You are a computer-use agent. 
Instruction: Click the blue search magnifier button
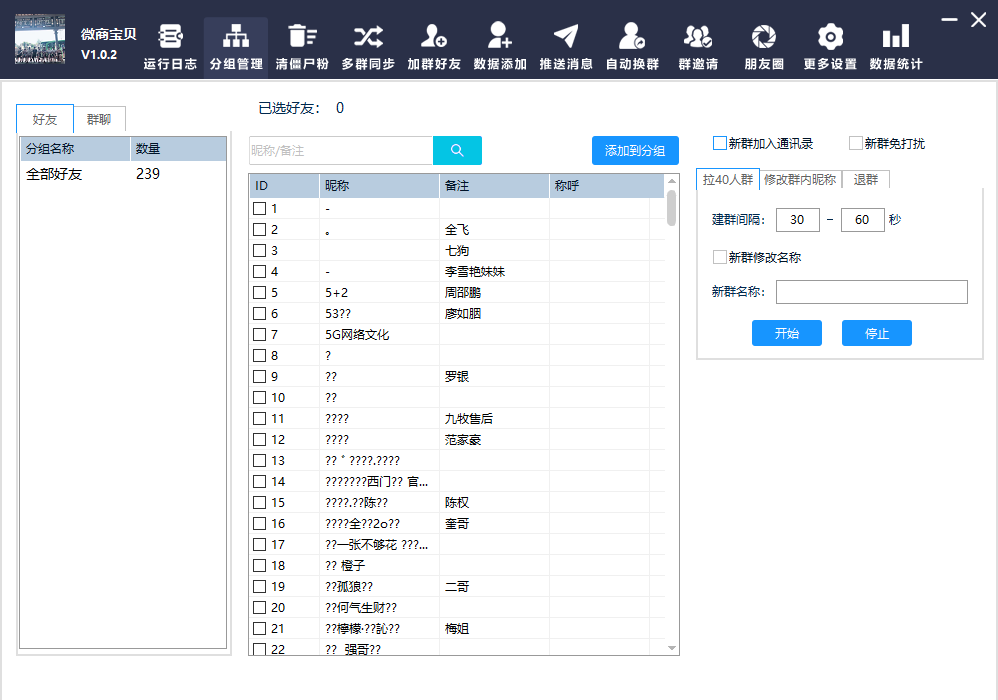click(457, 150)
